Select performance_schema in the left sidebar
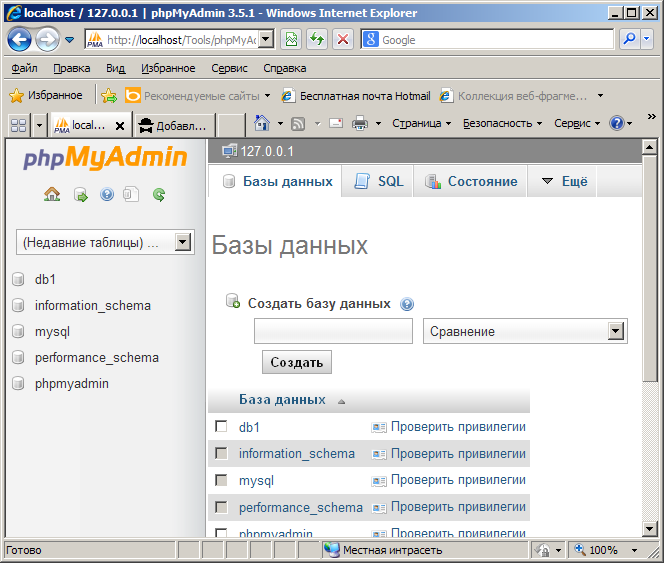 (x=97, y=358)
